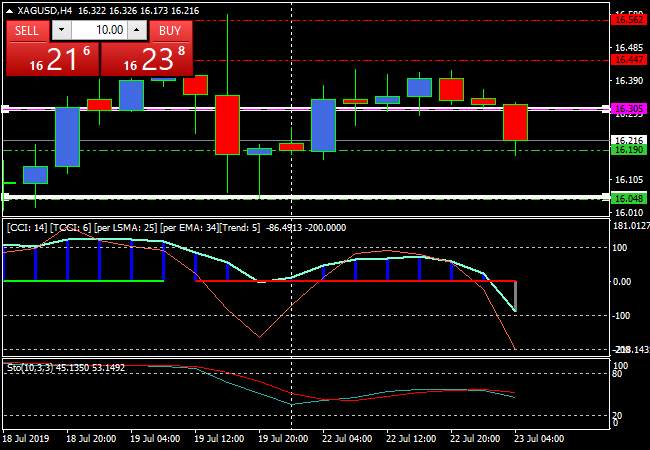
Task: Click the SELL button
Action: [x=27, y=30]
